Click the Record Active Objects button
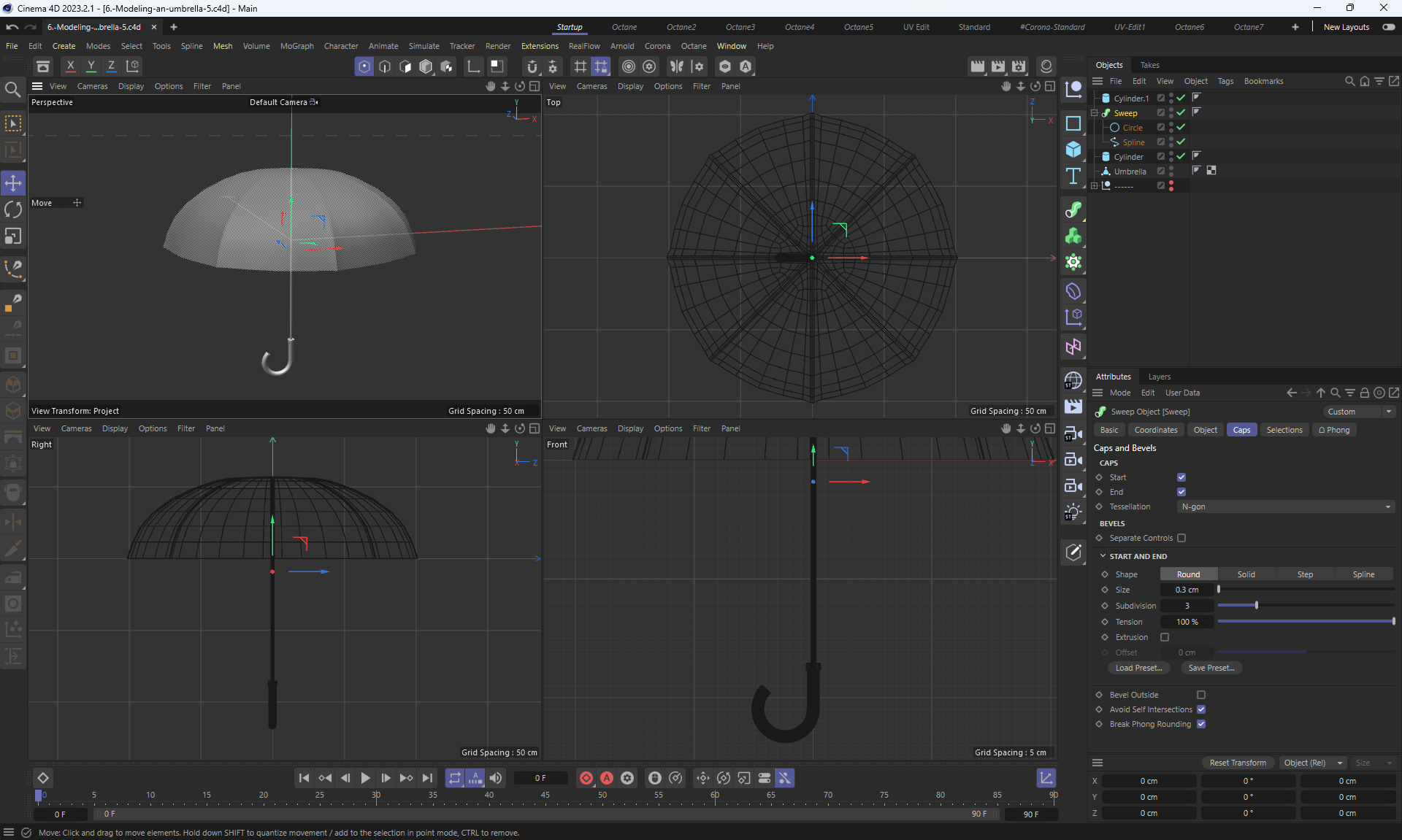The height and width of the screenshot is (840, 1402). [586, 778]
